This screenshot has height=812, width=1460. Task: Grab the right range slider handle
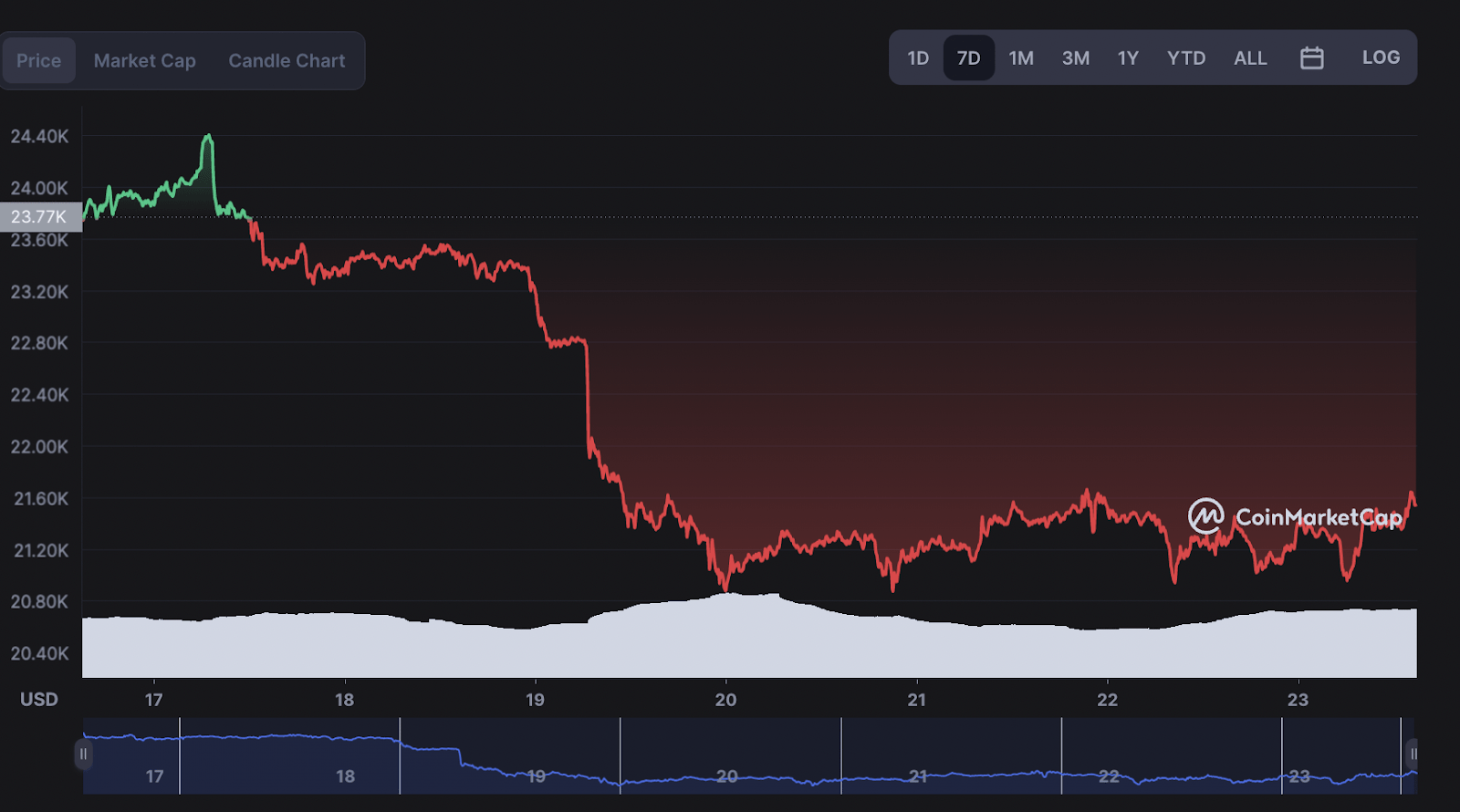click(x=1413, y=755)
